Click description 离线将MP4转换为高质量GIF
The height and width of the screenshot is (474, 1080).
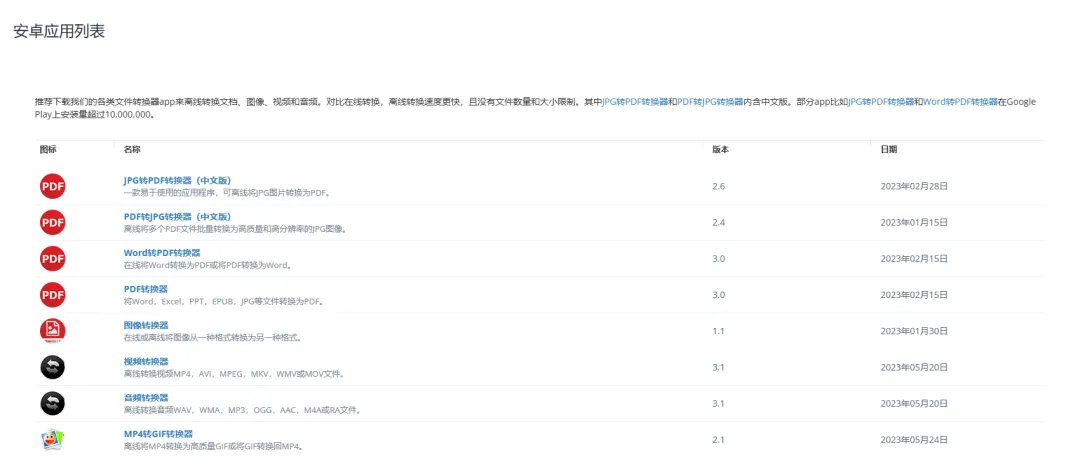click(x=214, y=446)
